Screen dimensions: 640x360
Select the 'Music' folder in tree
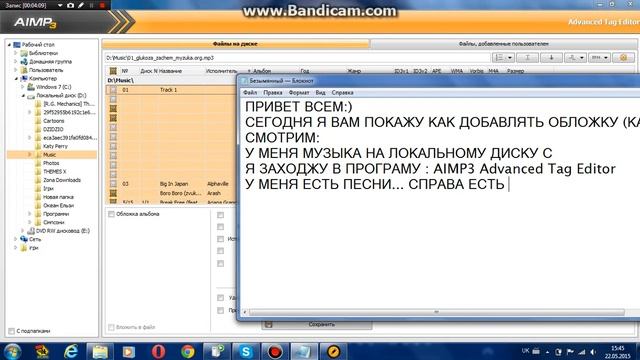click(49, 155)
